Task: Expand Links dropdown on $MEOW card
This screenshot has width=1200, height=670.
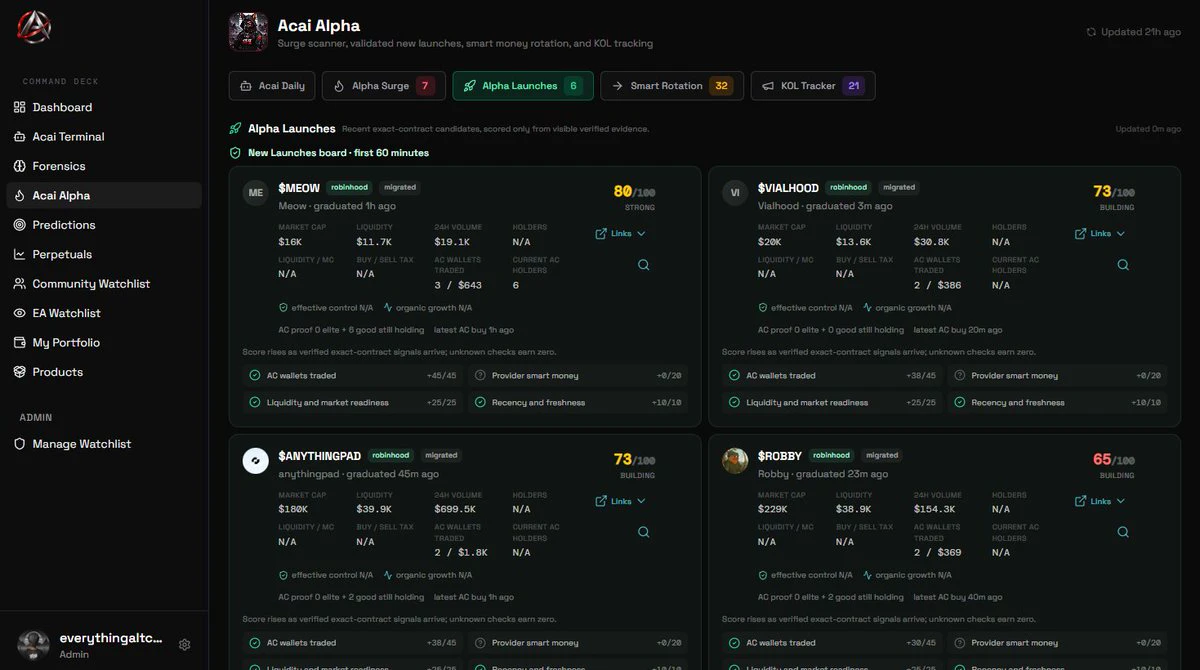Action: (621, 234)
